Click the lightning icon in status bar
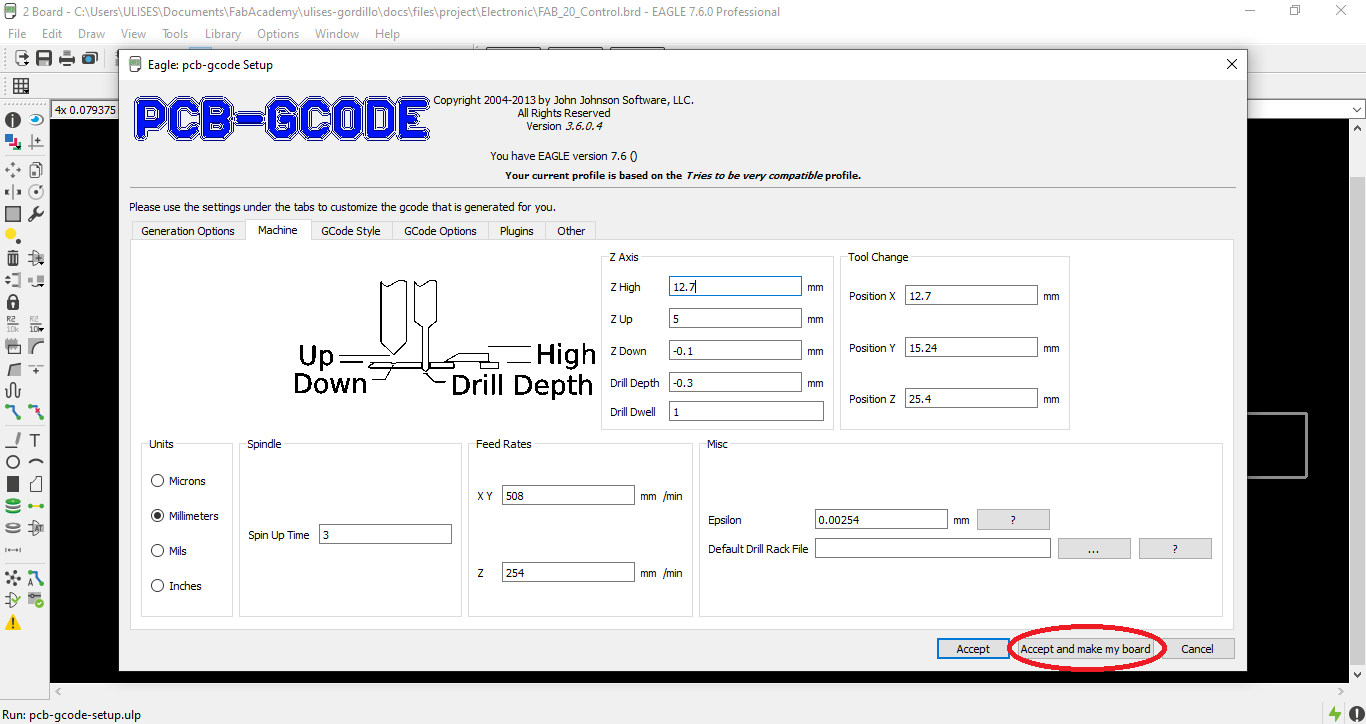This screenshot has width=1366, height=724. (1334, 714)
